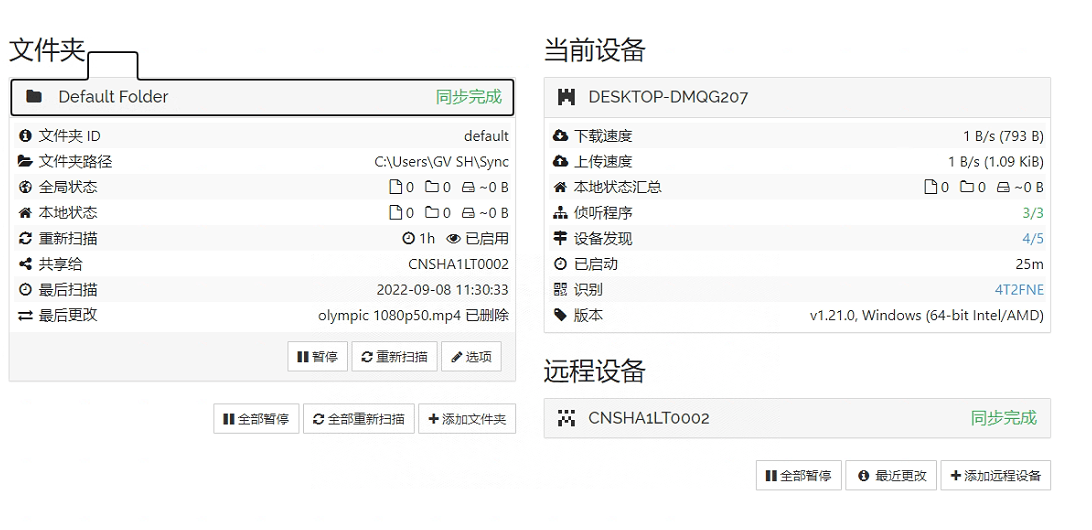This screenshot has width=1092, height=530.
Task: Click the tag icon beside 版本
Action: 560,315
